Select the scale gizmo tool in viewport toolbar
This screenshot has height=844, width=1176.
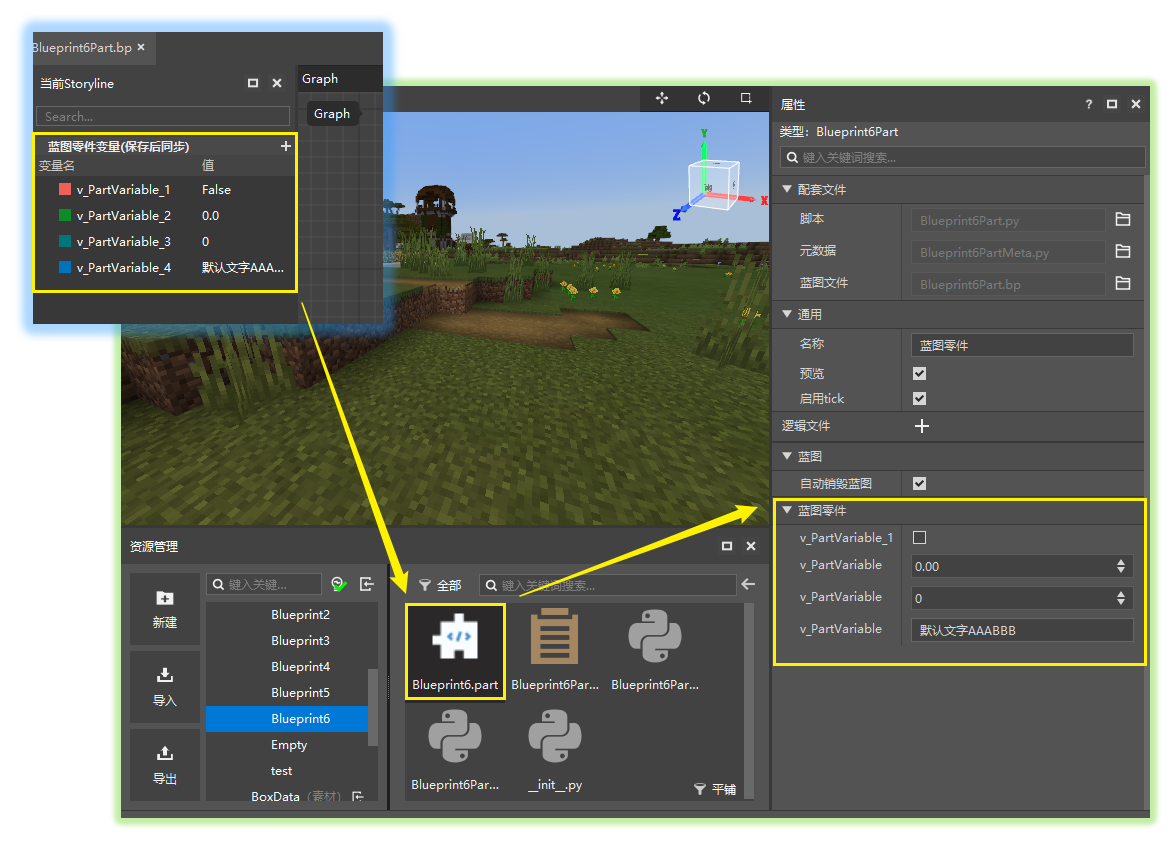746,98
